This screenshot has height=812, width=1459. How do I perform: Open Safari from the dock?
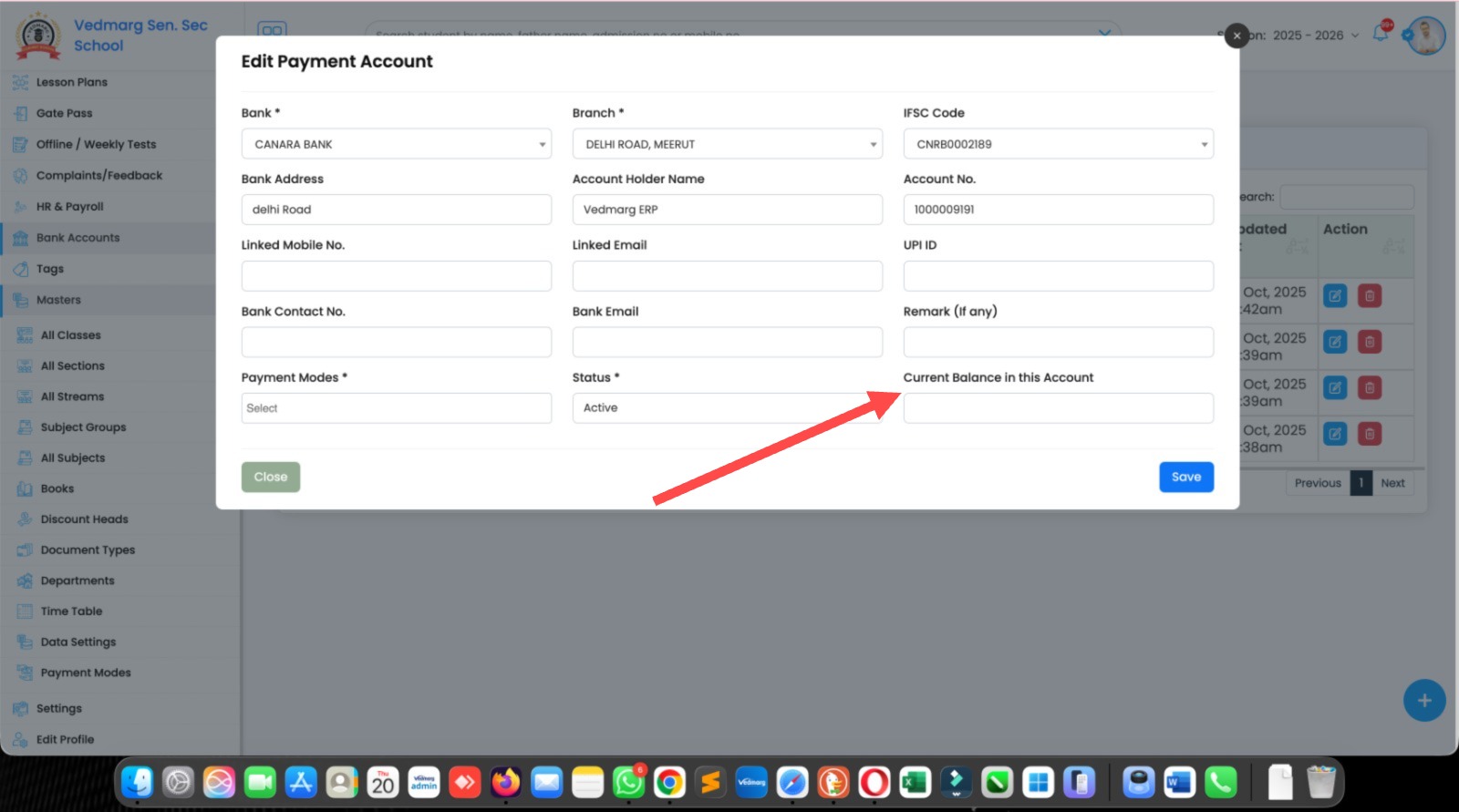792,782
